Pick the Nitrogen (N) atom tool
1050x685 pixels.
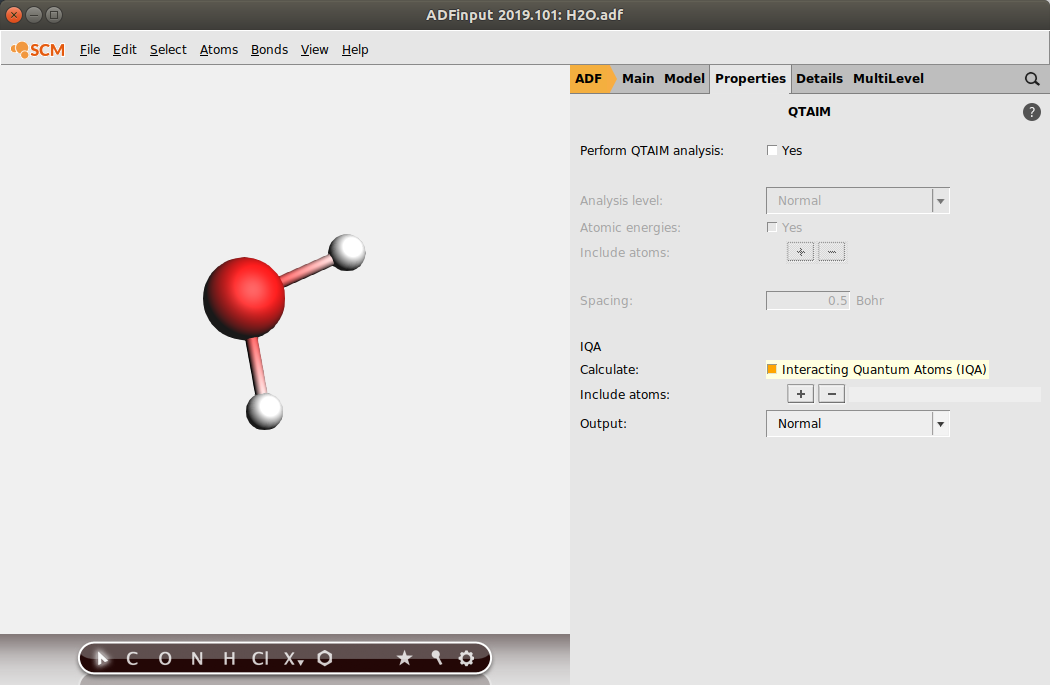pyautogui.click(x=197, y=659)
